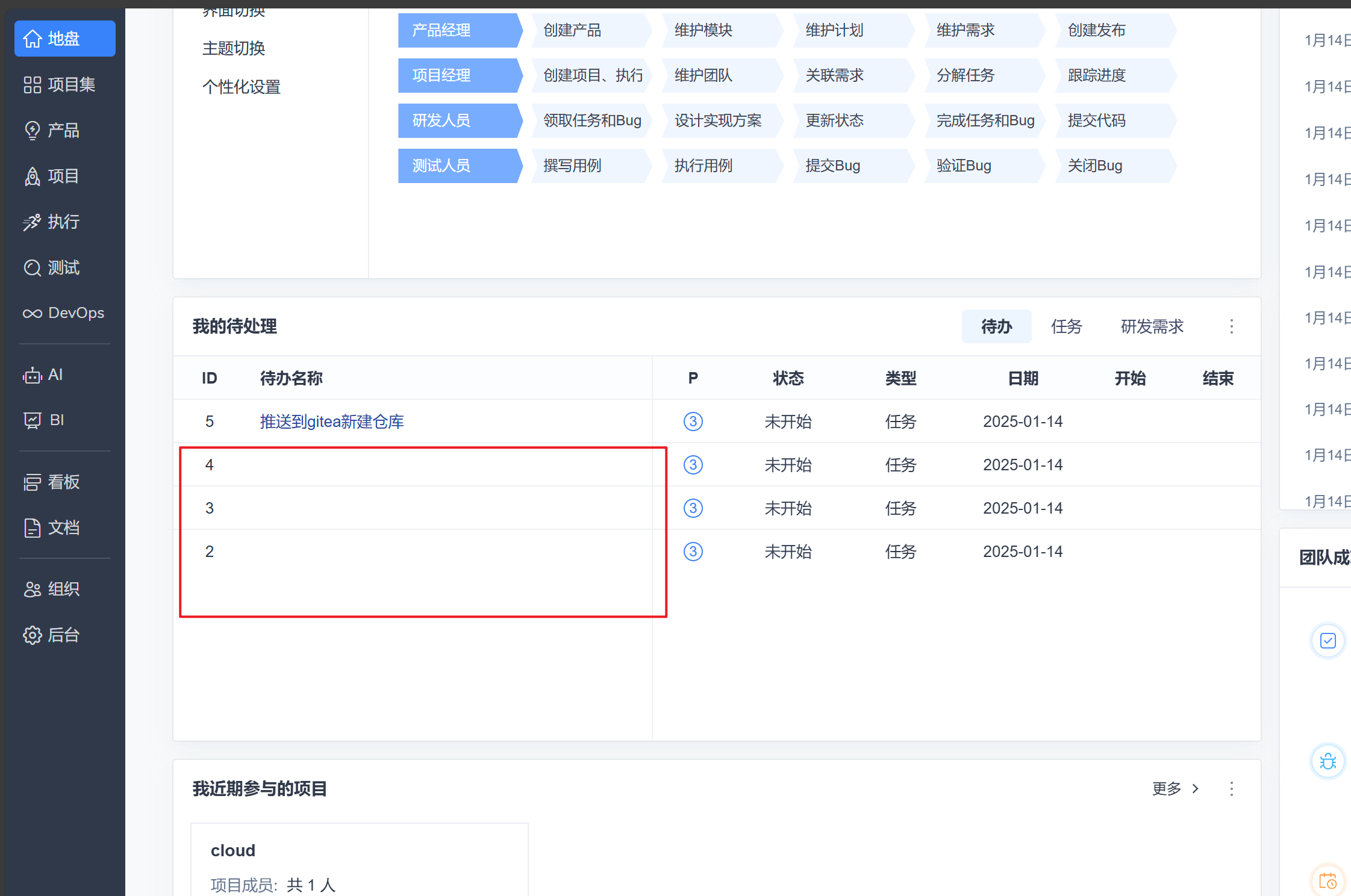The image size is (1351, 896).
Task: Go to 产品 lightbulb icon
Action: [x=33, y=131]
